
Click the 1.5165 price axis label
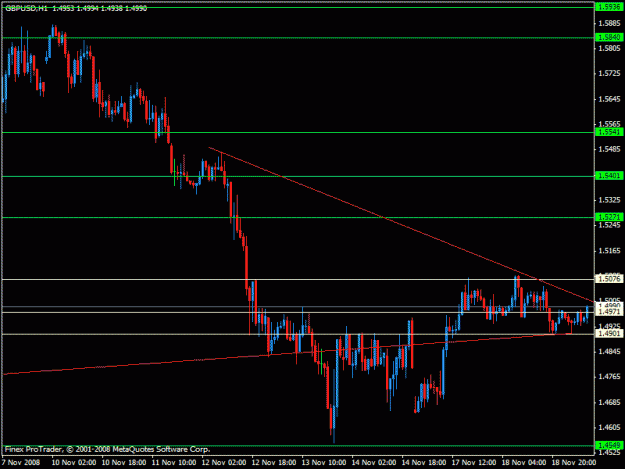[609, 251]
